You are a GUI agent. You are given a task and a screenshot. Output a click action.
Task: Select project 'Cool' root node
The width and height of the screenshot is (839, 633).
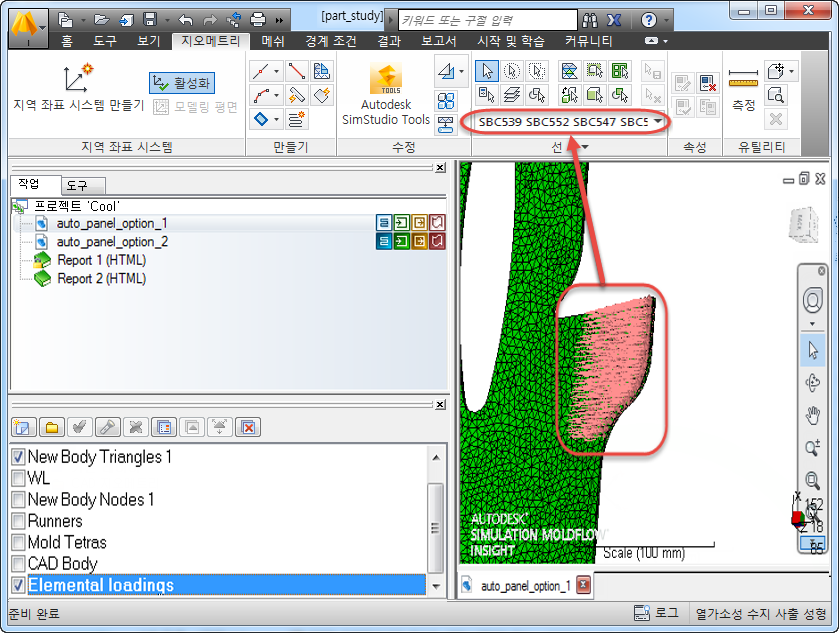point(77,206)
